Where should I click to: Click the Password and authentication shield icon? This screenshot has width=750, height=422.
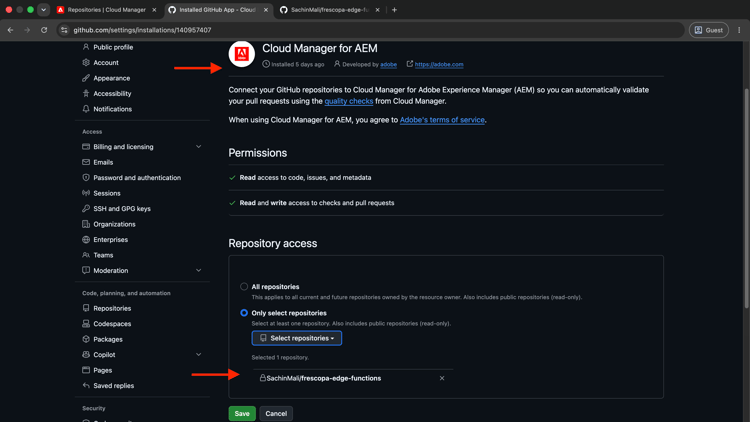pyautogui.click(x=86, y=178)
